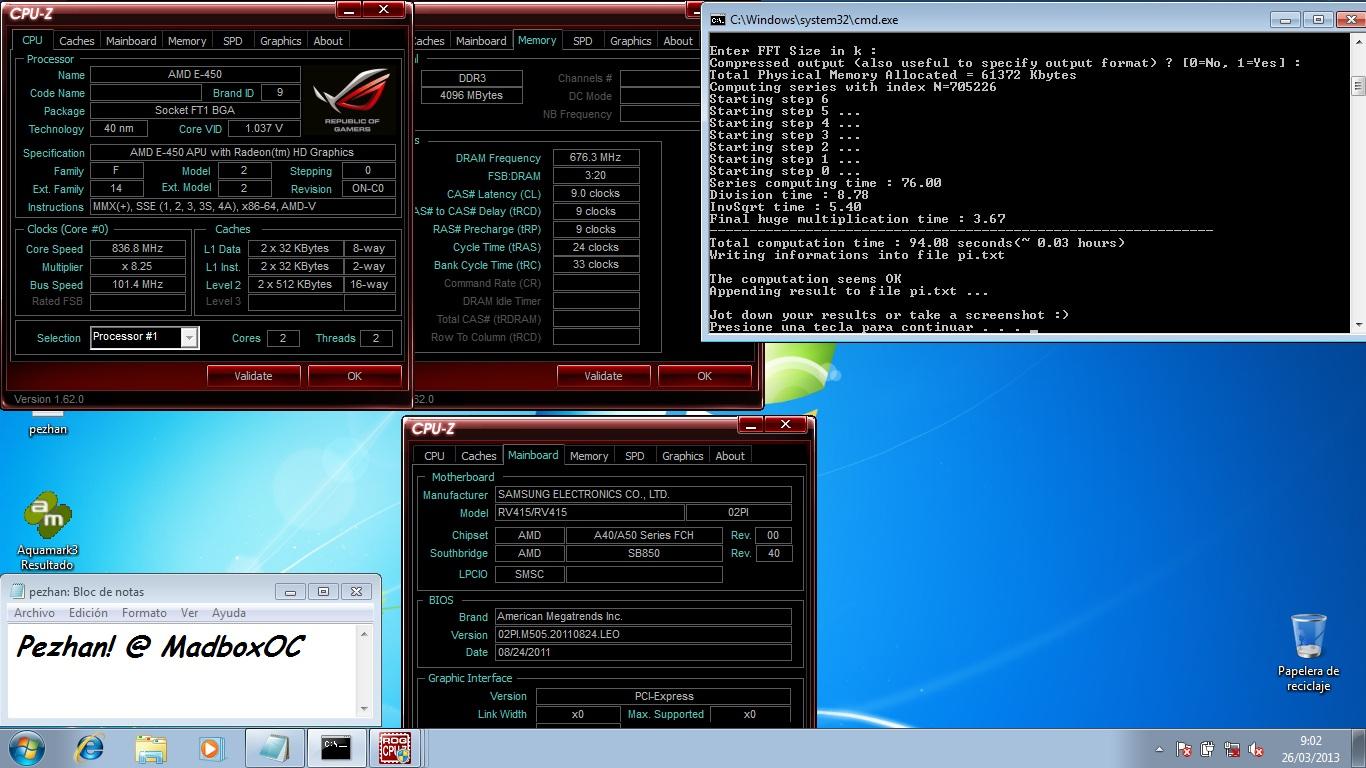
Task: Click Southbridge model SB850 field
Action: [644, 553]
